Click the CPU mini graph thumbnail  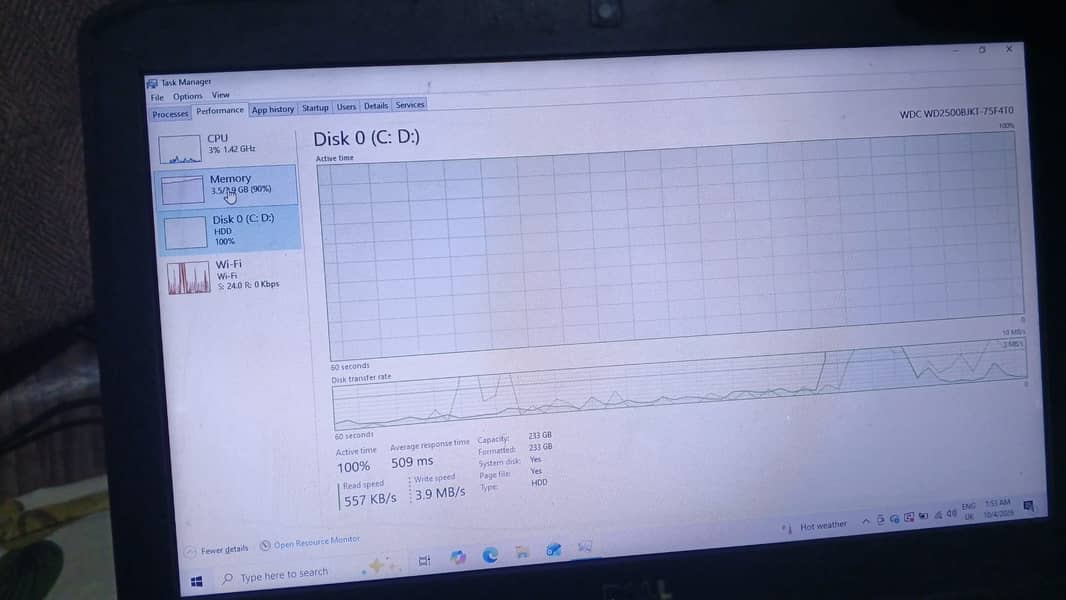179,149
